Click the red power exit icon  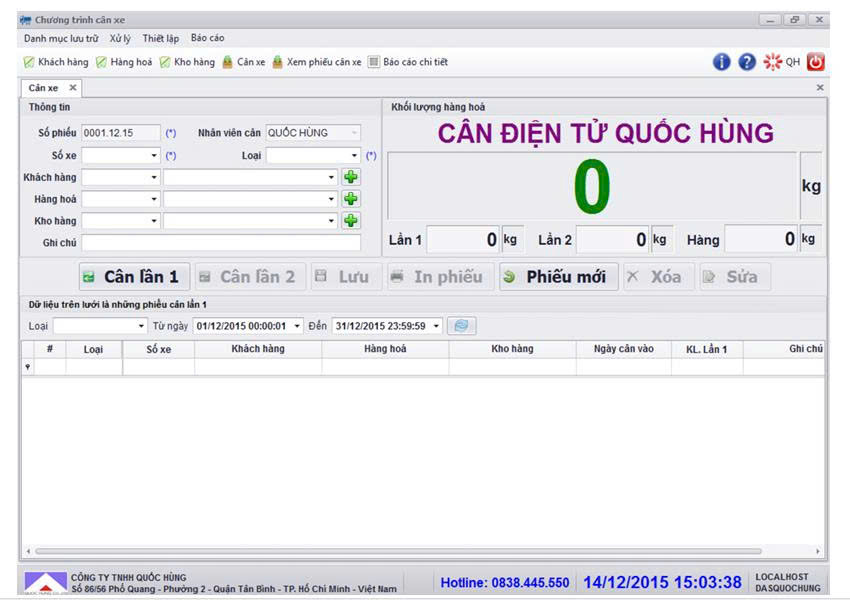pyautogui.click(x=816, y=62)
